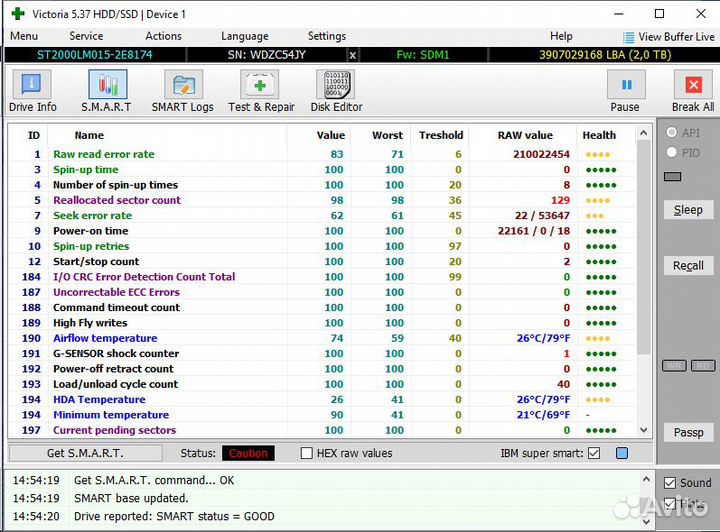Click the Get S.M.A.R.T. button
The image size is (720, 532).
84,453
